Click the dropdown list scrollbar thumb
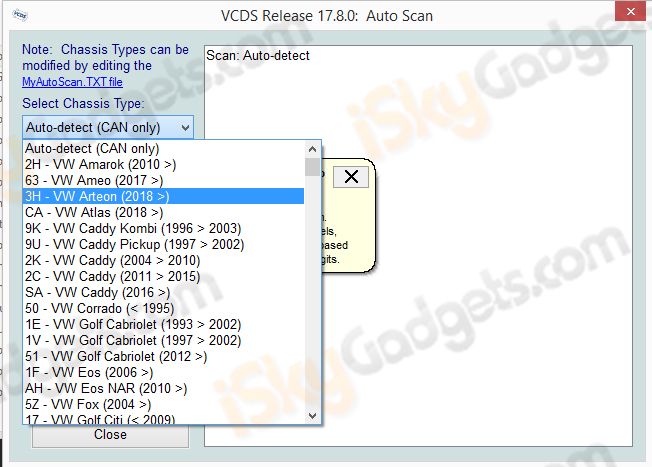This screenshot has height=467, width=652. point(312,167)
